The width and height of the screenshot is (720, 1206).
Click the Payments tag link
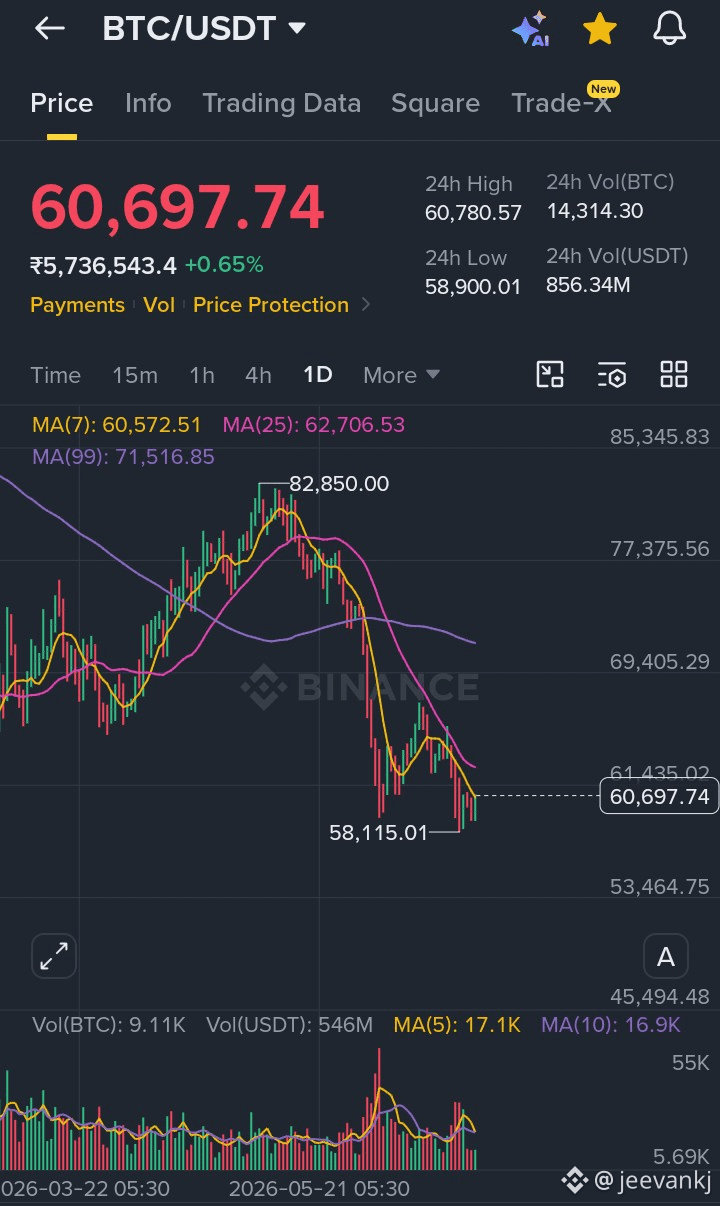77,305
